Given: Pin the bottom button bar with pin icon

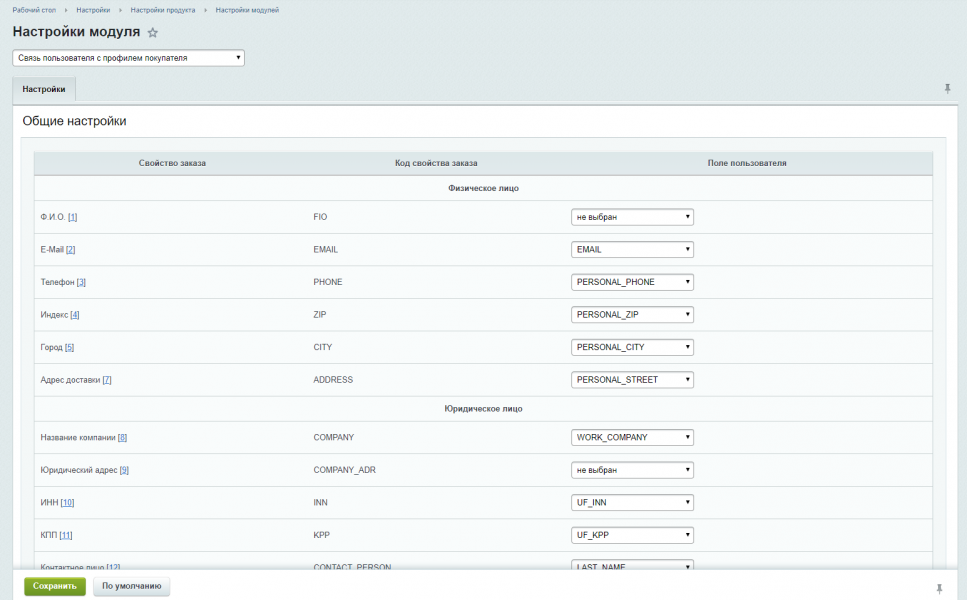Looking at the screenshot, I should pyautogui.click(x=939, y=588).
